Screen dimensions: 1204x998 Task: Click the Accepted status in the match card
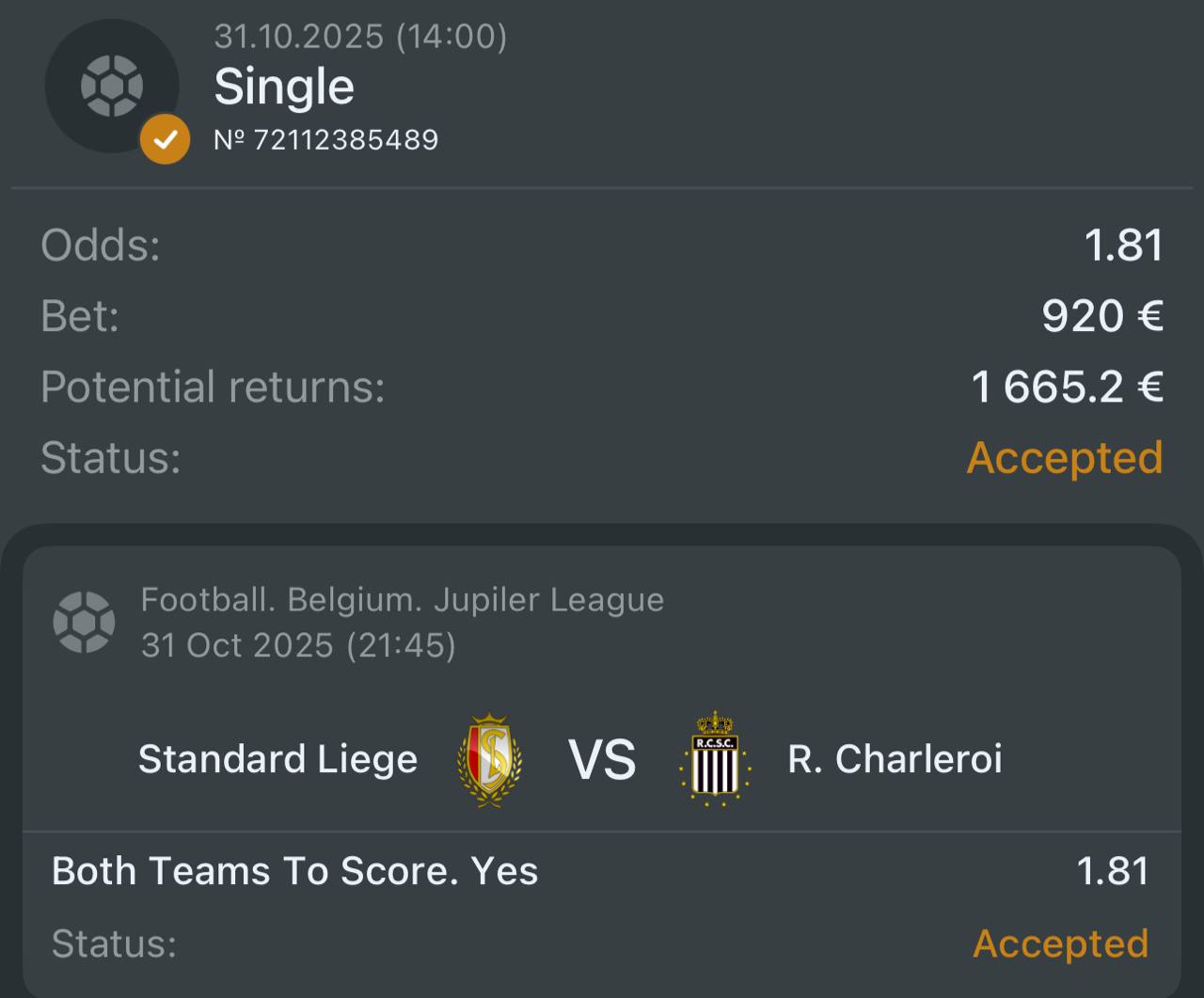coord(1060,943)
